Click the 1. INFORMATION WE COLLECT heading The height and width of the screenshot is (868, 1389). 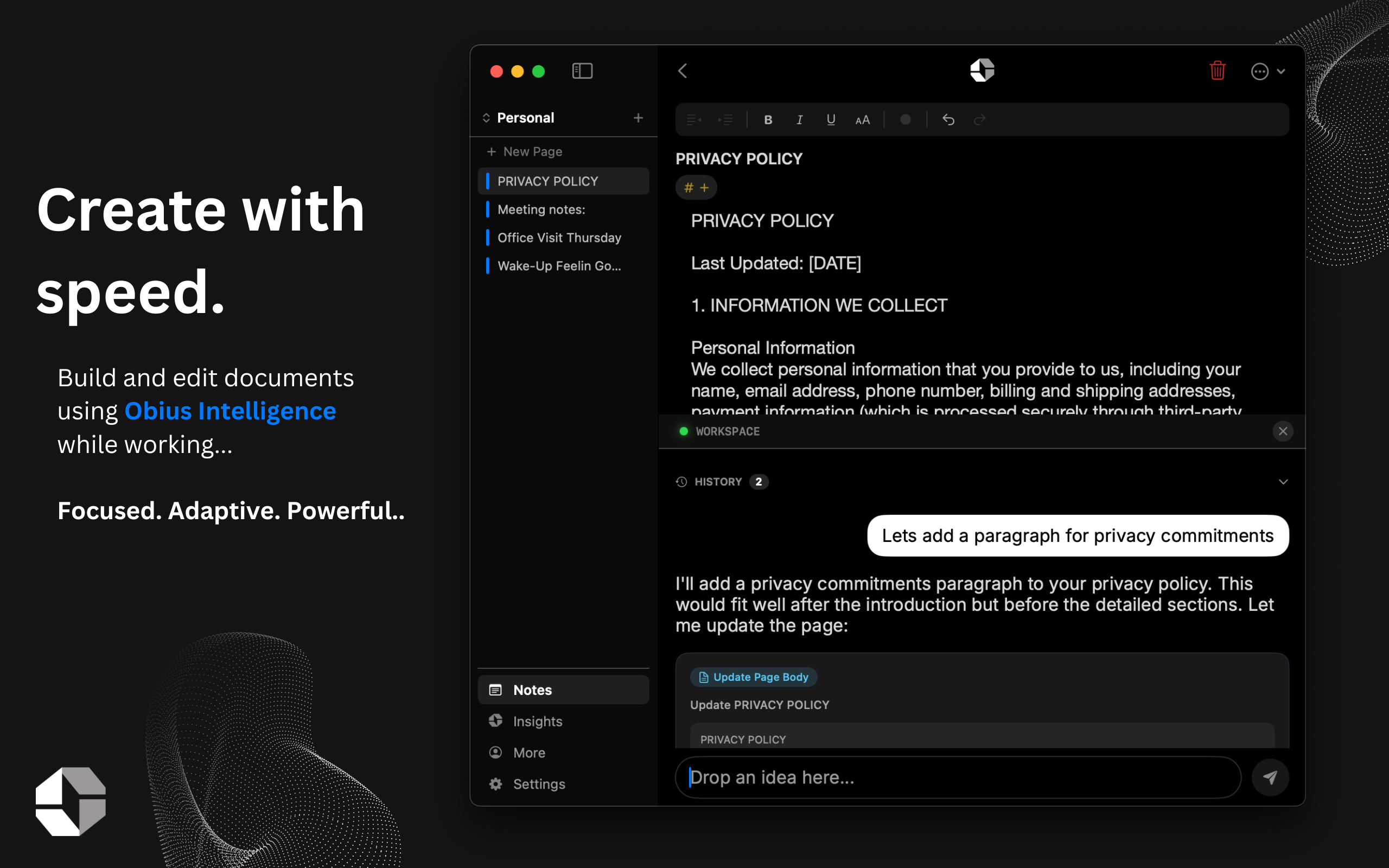click(819, 305)
